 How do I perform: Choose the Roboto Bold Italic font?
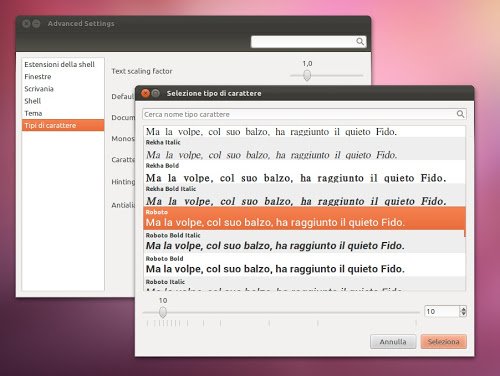click(304, 242)
